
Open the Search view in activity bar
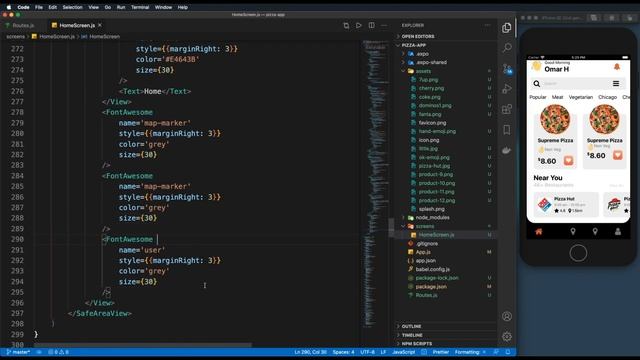(507, 48)
